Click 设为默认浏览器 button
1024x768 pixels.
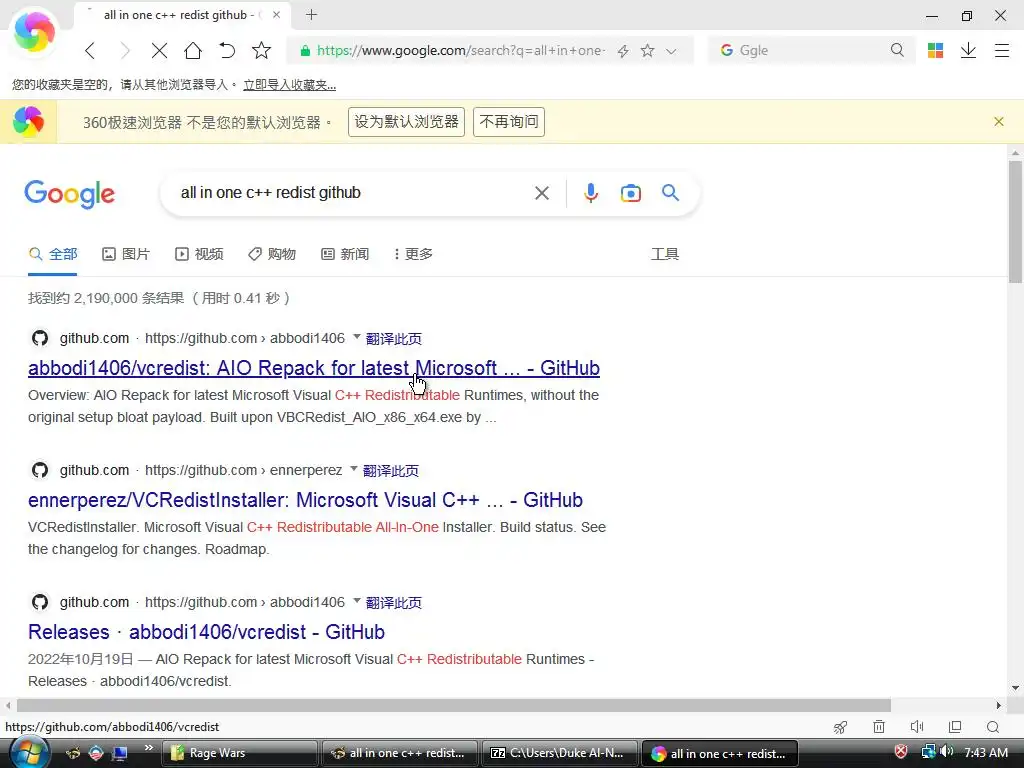(x=406, y=122)
